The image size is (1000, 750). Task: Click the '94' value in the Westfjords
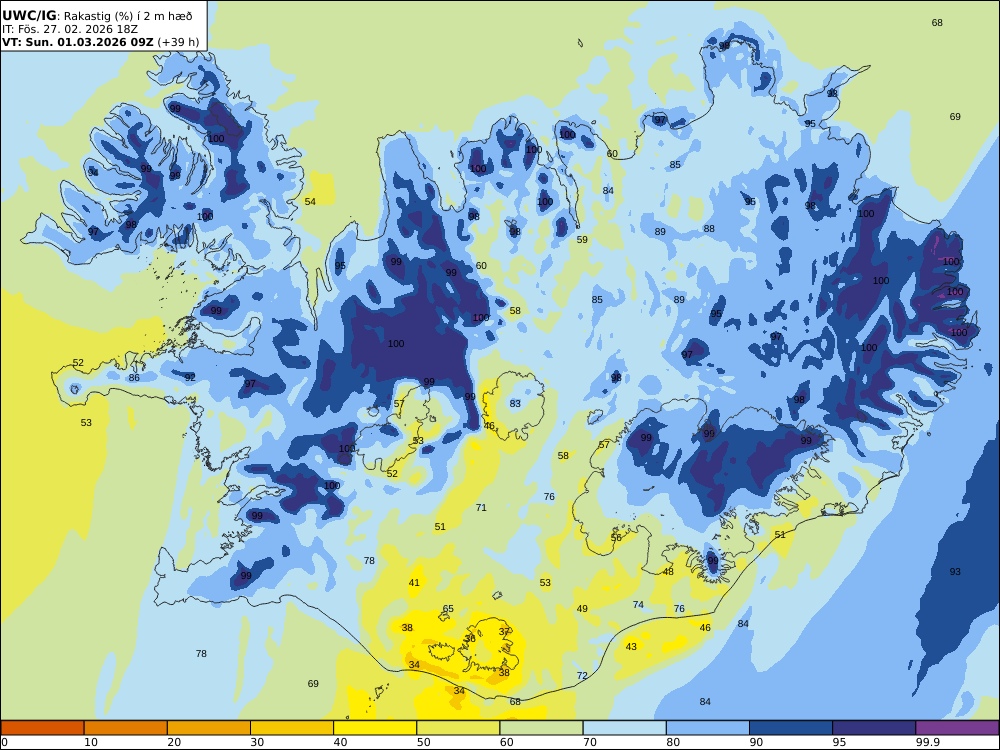tap(93, 173)
